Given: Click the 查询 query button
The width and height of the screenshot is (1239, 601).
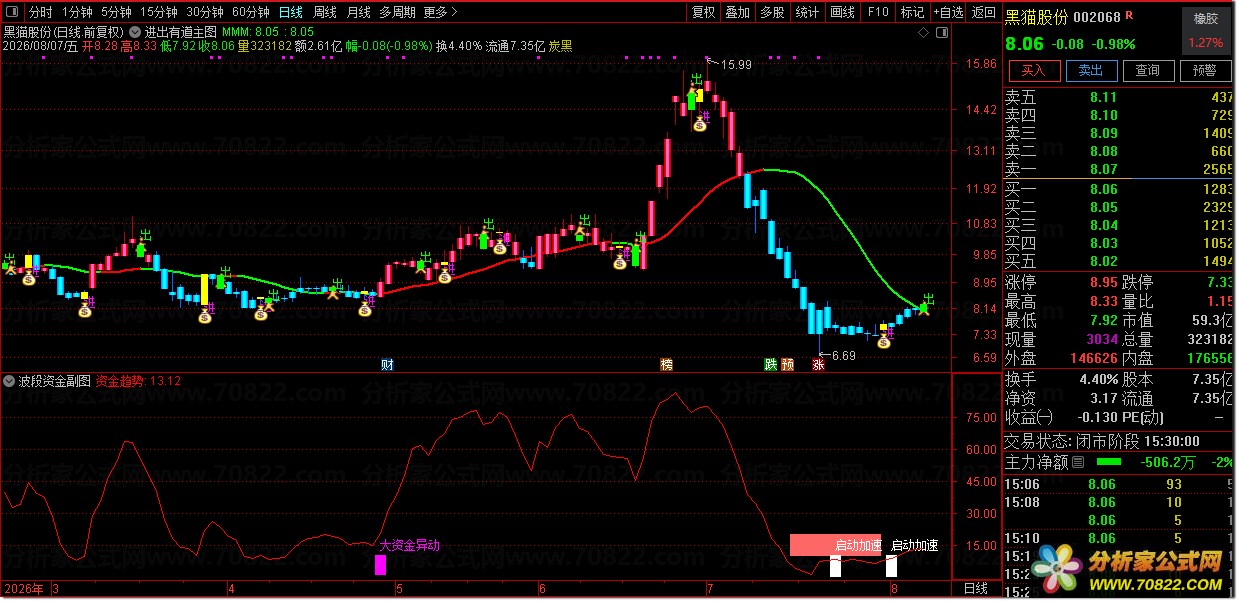Looking at the screenshot, I should [x=1148, y=70].
